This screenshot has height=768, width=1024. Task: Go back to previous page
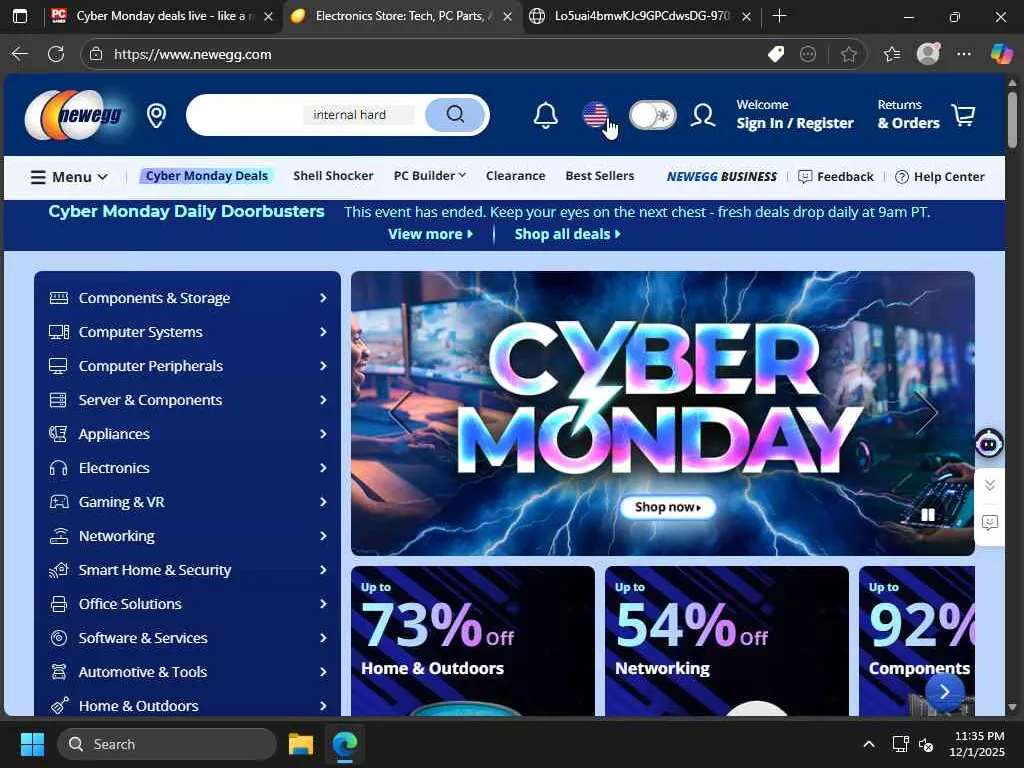20,54
